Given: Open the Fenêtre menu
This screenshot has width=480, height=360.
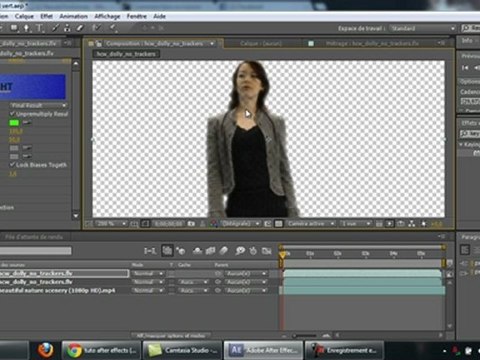Looking at the screenshot, I should (136, 16).
